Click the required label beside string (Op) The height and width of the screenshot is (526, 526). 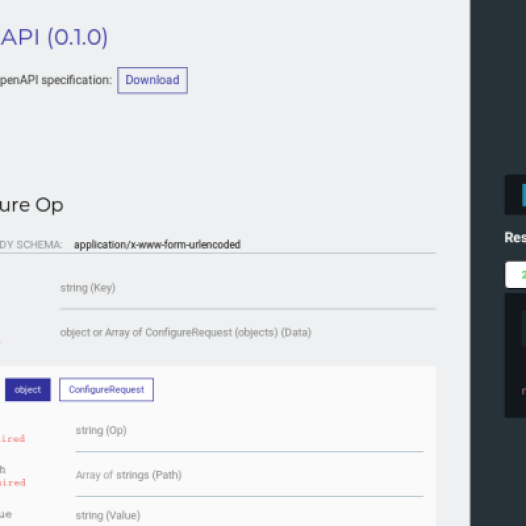(x=12, y=438)
